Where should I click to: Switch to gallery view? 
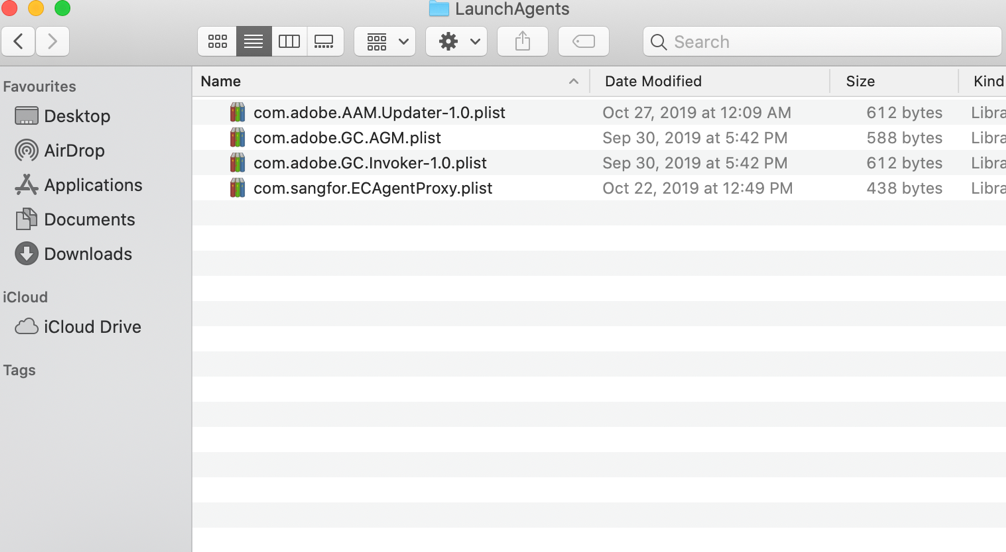324,42
